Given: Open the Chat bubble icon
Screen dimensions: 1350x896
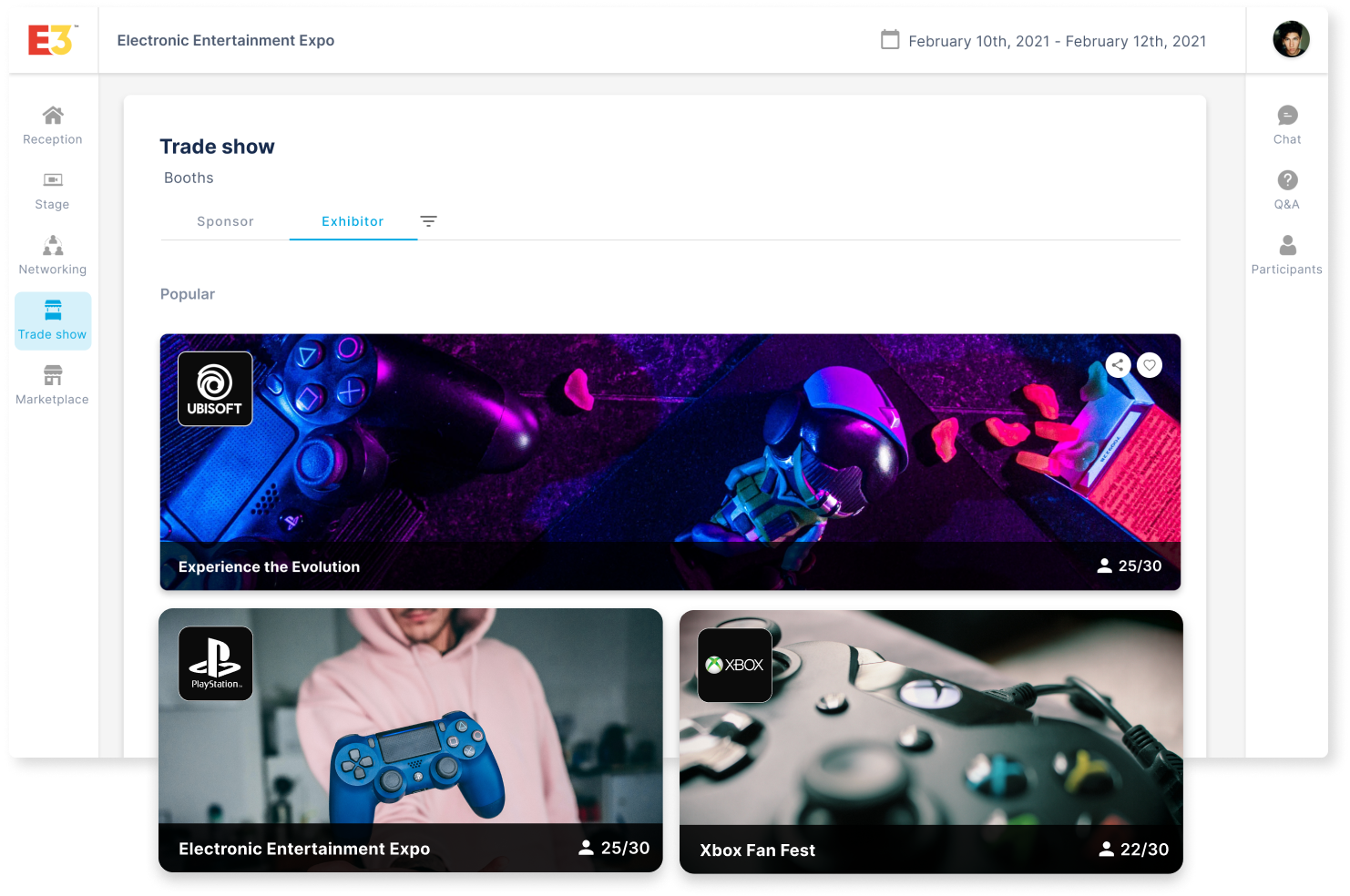Looking at the screenshot, I should (1287, 115).
